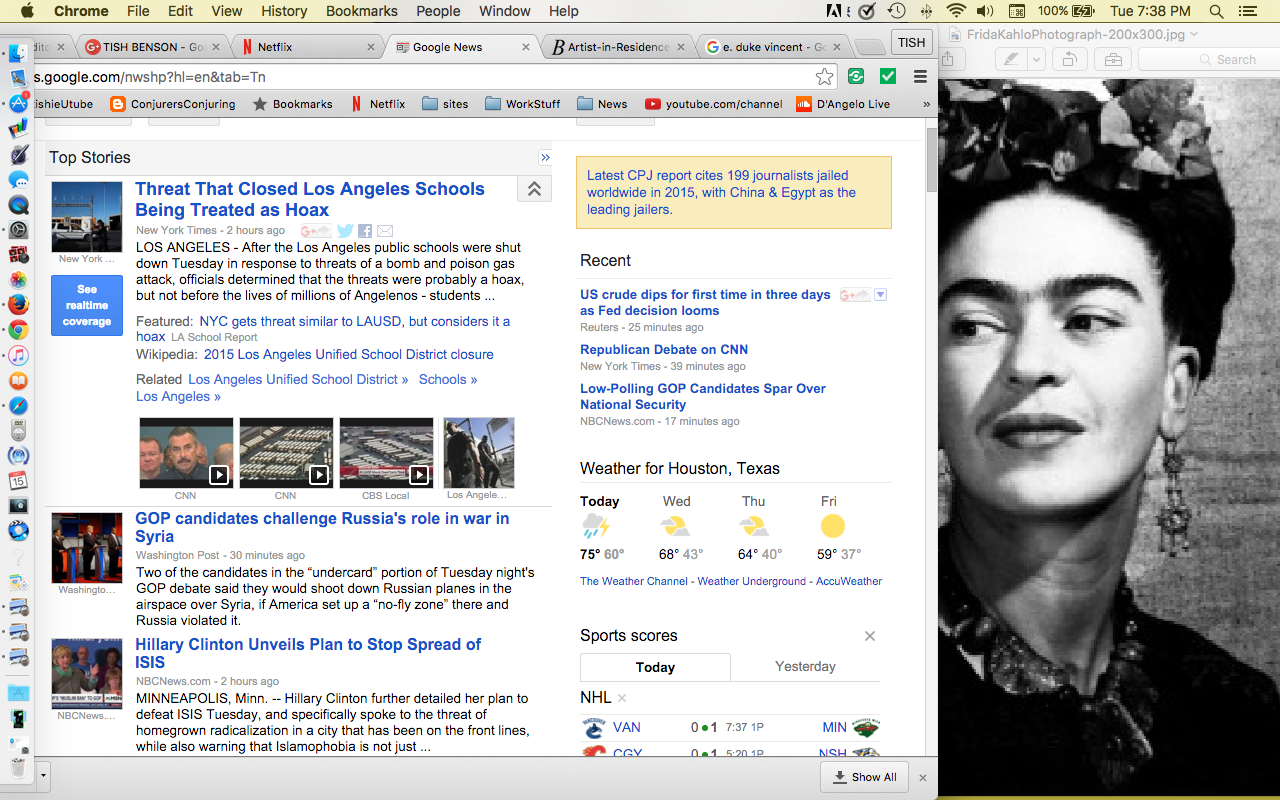Launch App Store from the Dock
Image resolution: width=1280 pixels, height=800 pixels.
(18, 103)
